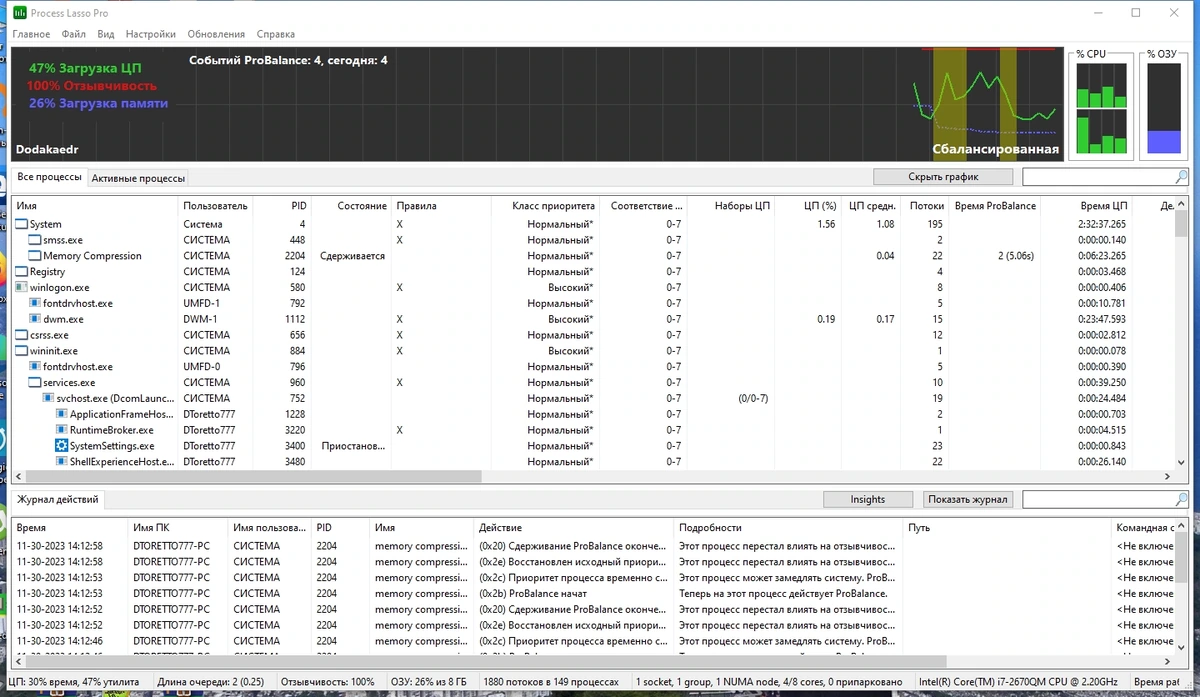
Task: Click log list vertical scrollbar up arrow
Action: [x=1182, y=527]
